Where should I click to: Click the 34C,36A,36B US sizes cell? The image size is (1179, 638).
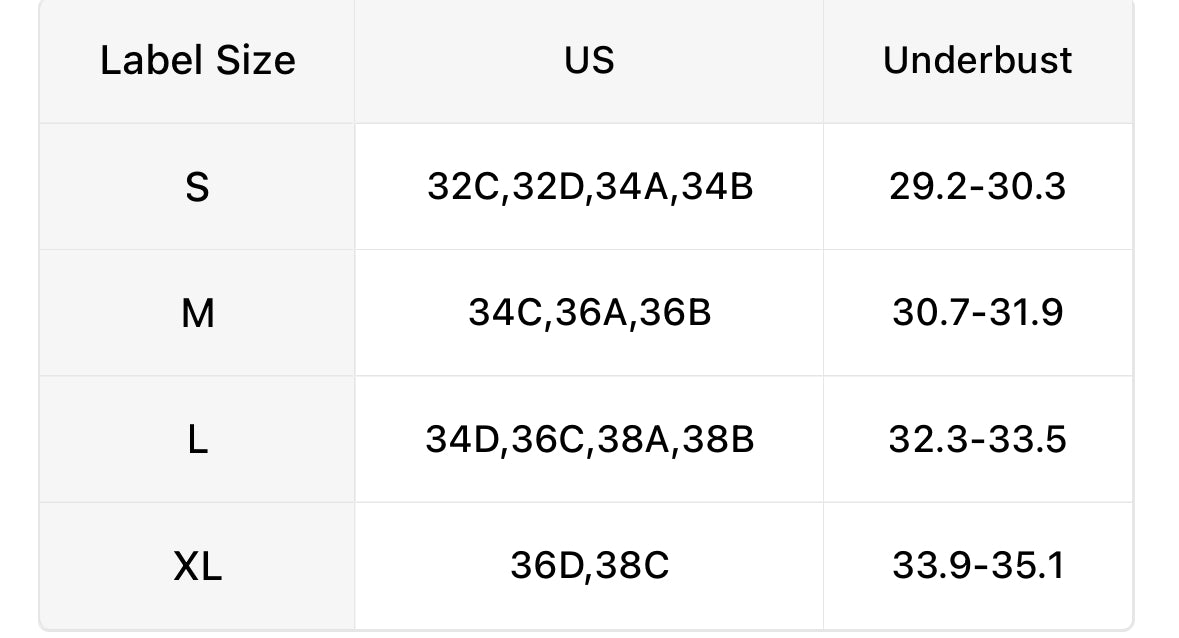click(589, 313)
